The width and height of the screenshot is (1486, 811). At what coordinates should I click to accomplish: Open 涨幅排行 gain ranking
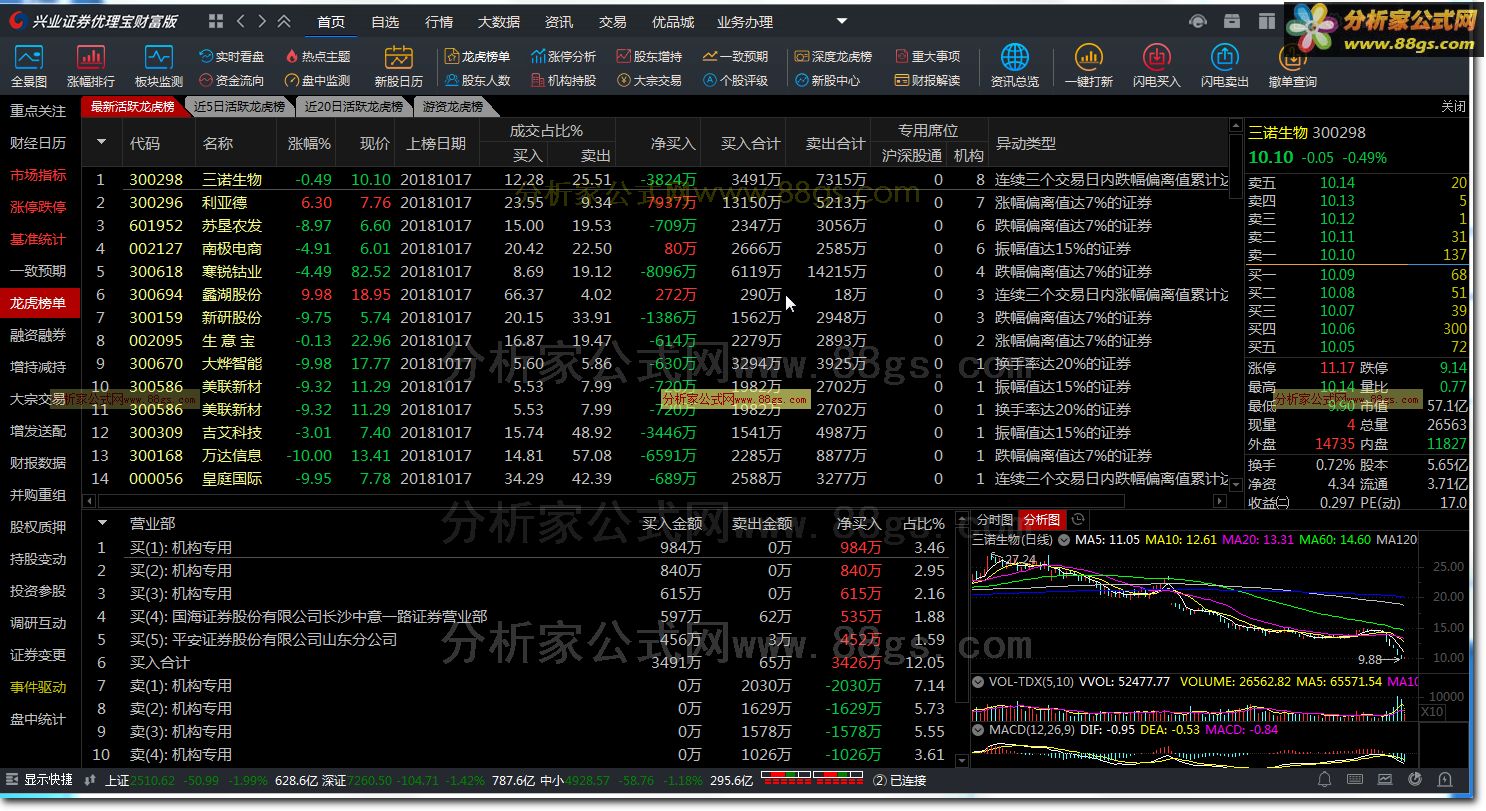pyautogui.click(x=91, y=66)
